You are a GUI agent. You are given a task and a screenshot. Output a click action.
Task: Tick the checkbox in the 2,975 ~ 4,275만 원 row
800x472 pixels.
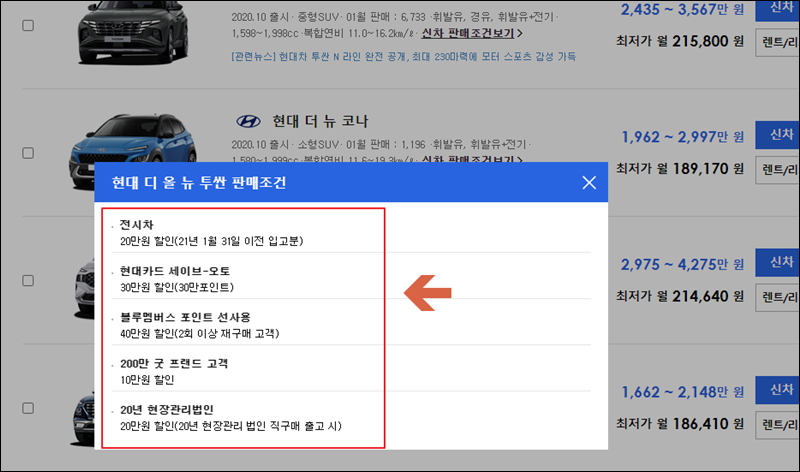pyautogui.click(x=28, y=281)
